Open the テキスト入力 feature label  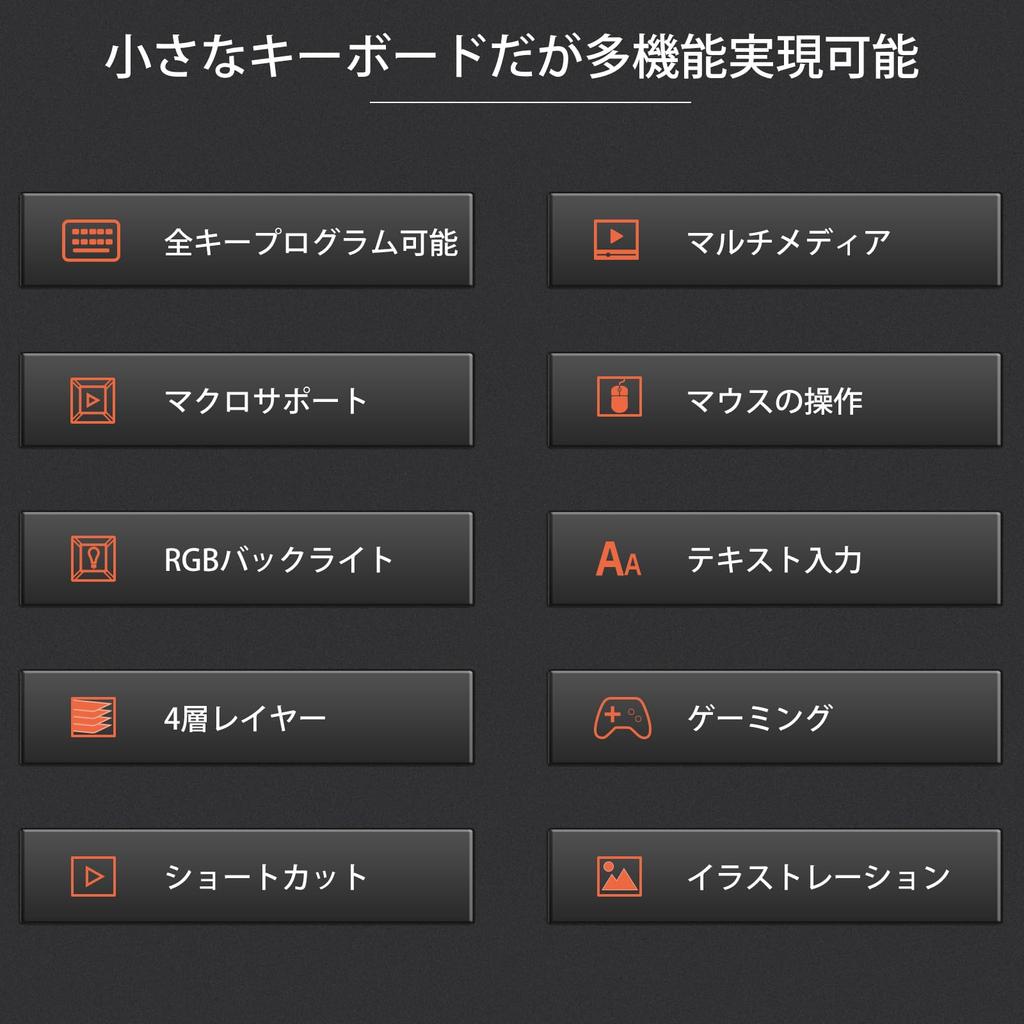pyautogui.click(x=774, y=560)
